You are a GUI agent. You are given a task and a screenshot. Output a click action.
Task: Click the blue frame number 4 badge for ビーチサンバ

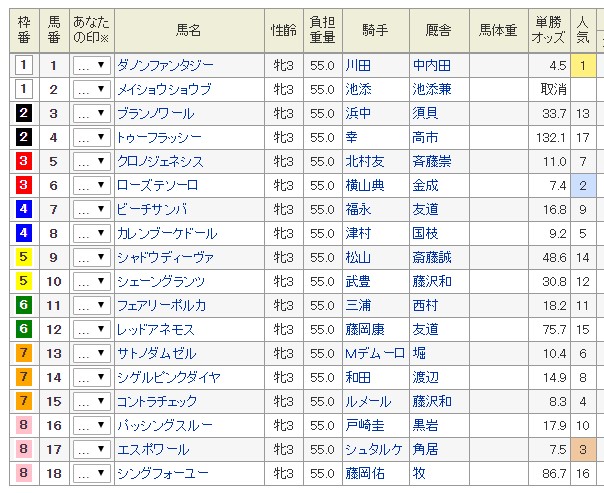coord(23,209)
